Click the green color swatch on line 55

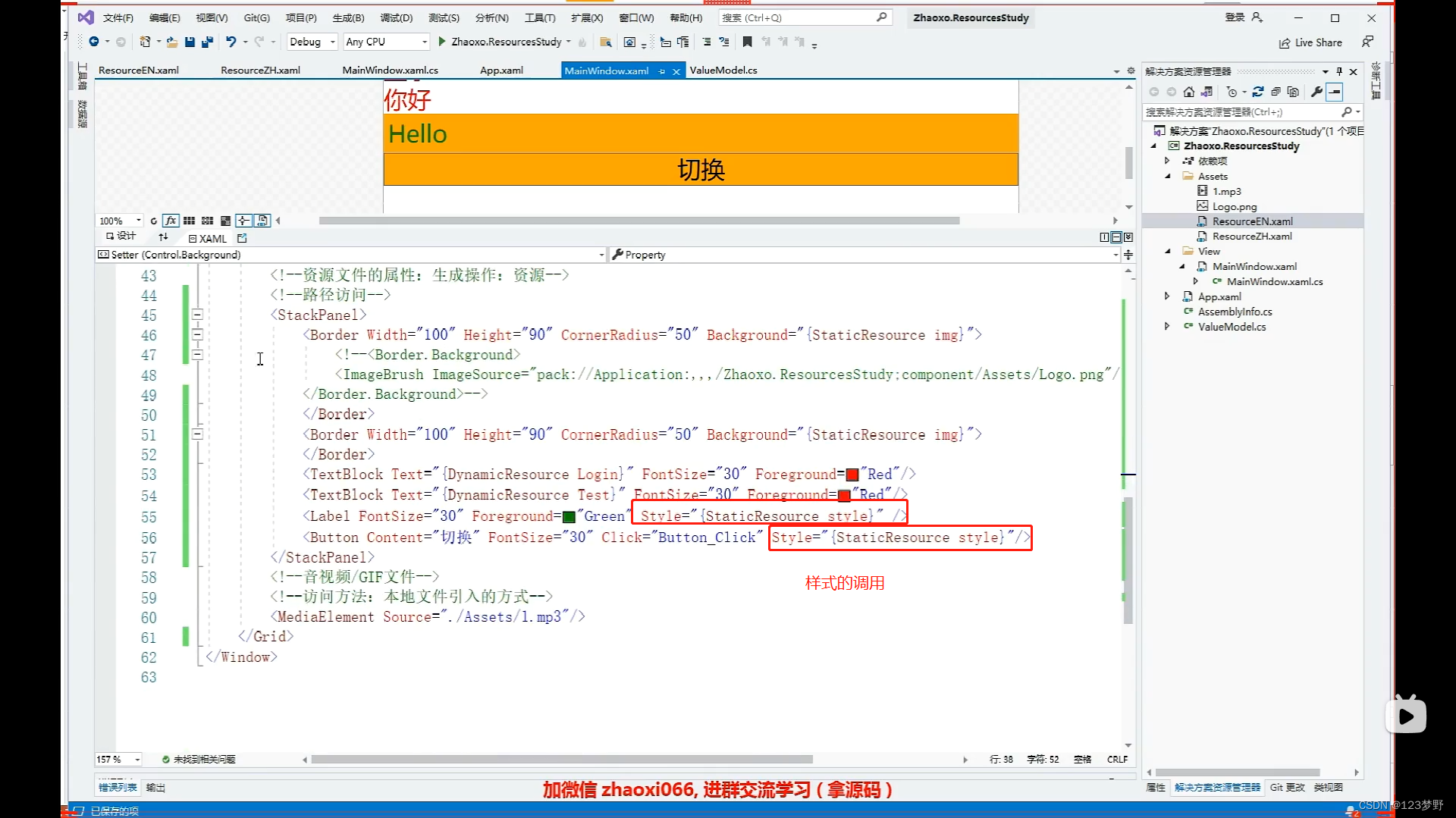569,517
